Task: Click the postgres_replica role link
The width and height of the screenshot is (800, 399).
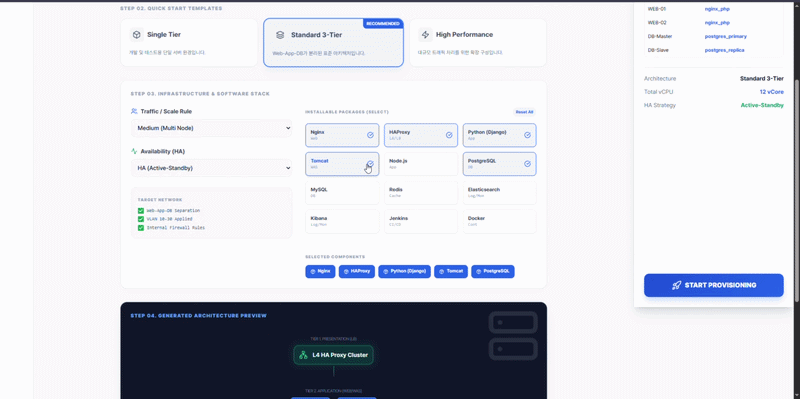Action: point(724,50)
